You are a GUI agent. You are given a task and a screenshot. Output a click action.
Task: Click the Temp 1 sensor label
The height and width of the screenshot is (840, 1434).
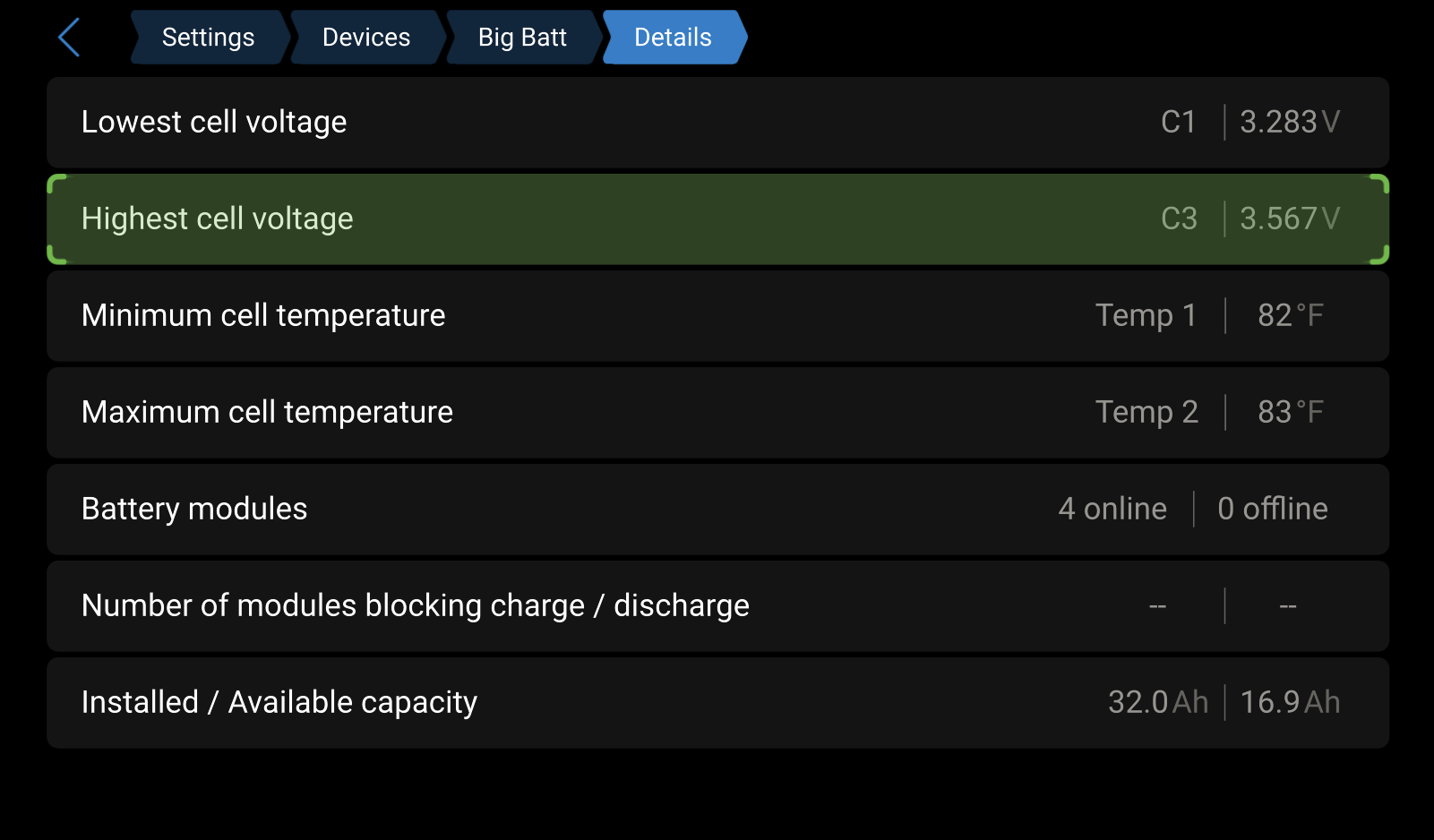1146,315
